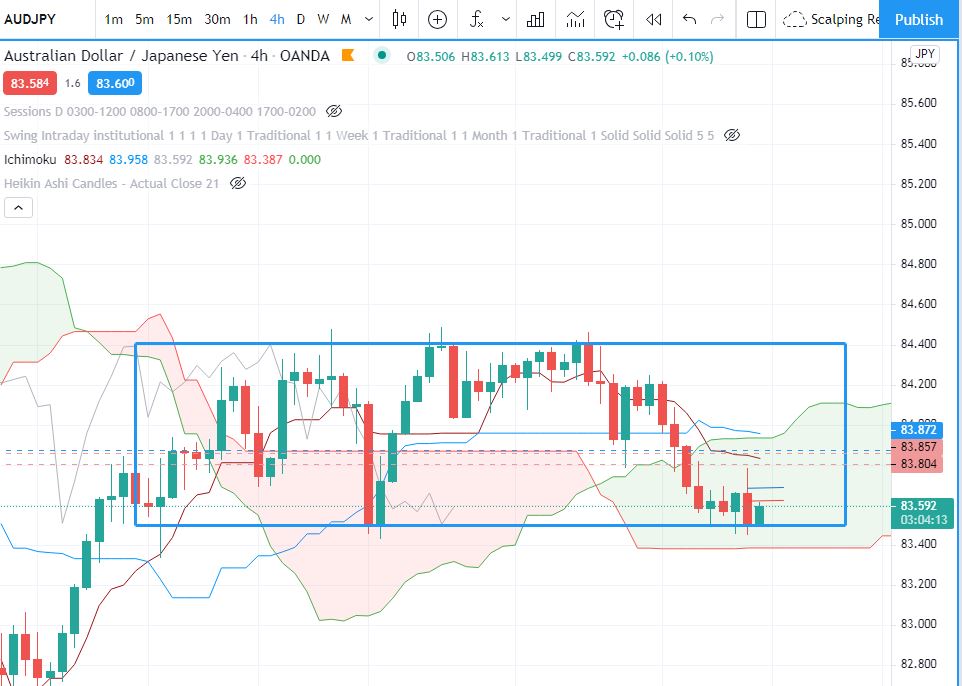Click the candle countdown timer 03:04:13
Viewport: 962px width, 686px height.
click(923, 520)
